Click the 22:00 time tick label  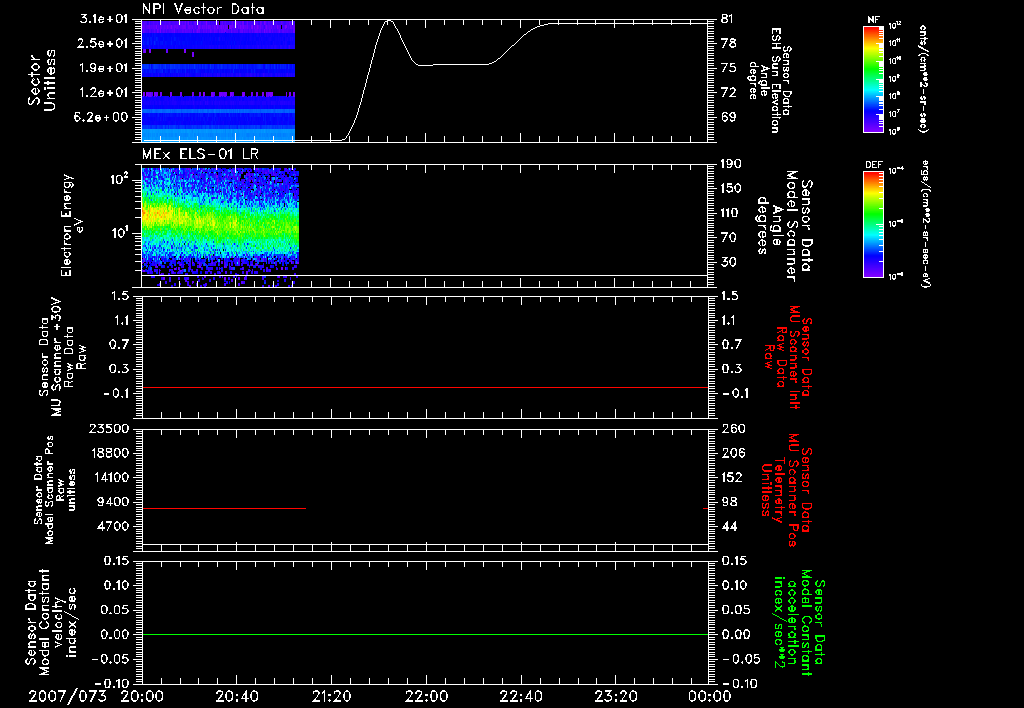(426, 696)
